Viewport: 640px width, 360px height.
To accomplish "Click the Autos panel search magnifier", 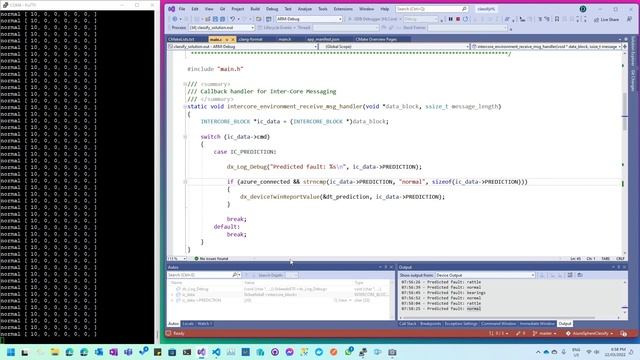I will click(x=235, y=275).
